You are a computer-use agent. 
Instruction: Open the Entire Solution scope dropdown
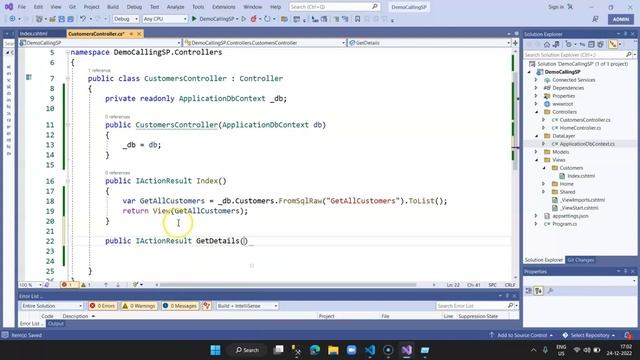[52, 306]
